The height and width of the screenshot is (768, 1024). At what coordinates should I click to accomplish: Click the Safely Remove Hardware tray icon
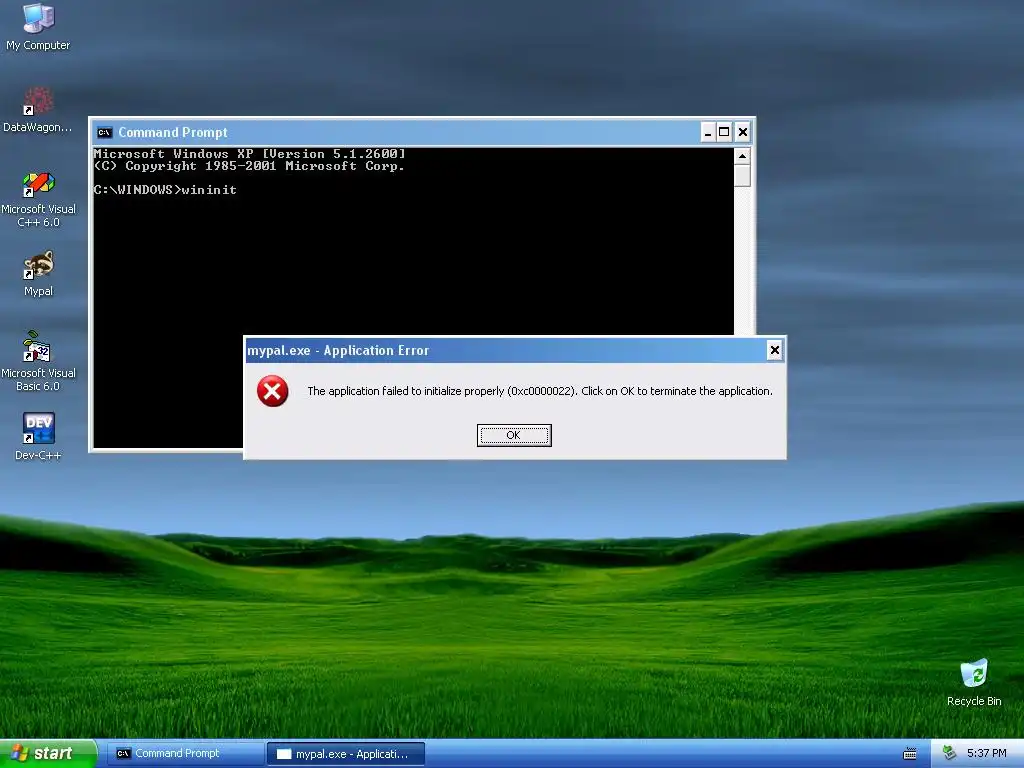pyautogui.click(x=949, y=753)
